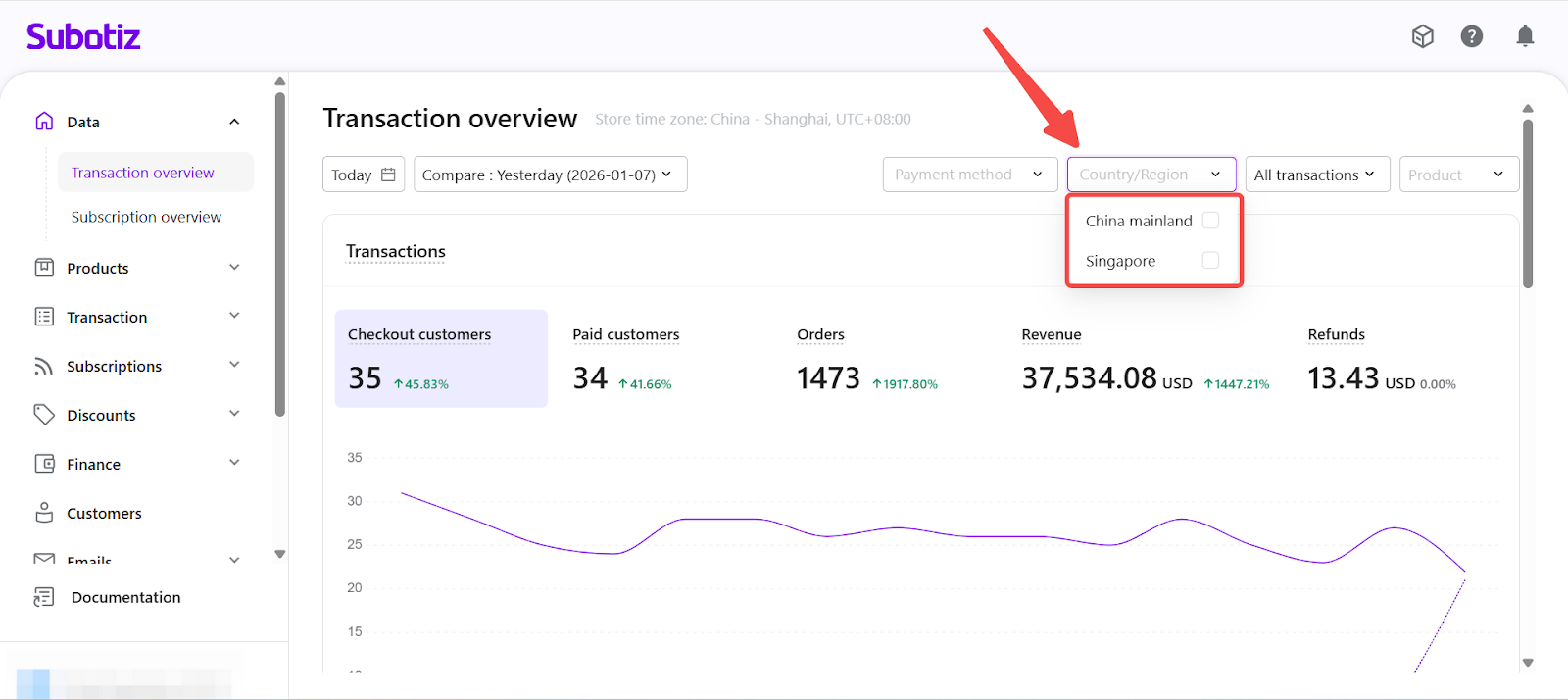Open the Product filter dropdown
This screenshot has width=1568, height=700.
pos(1458,175)
